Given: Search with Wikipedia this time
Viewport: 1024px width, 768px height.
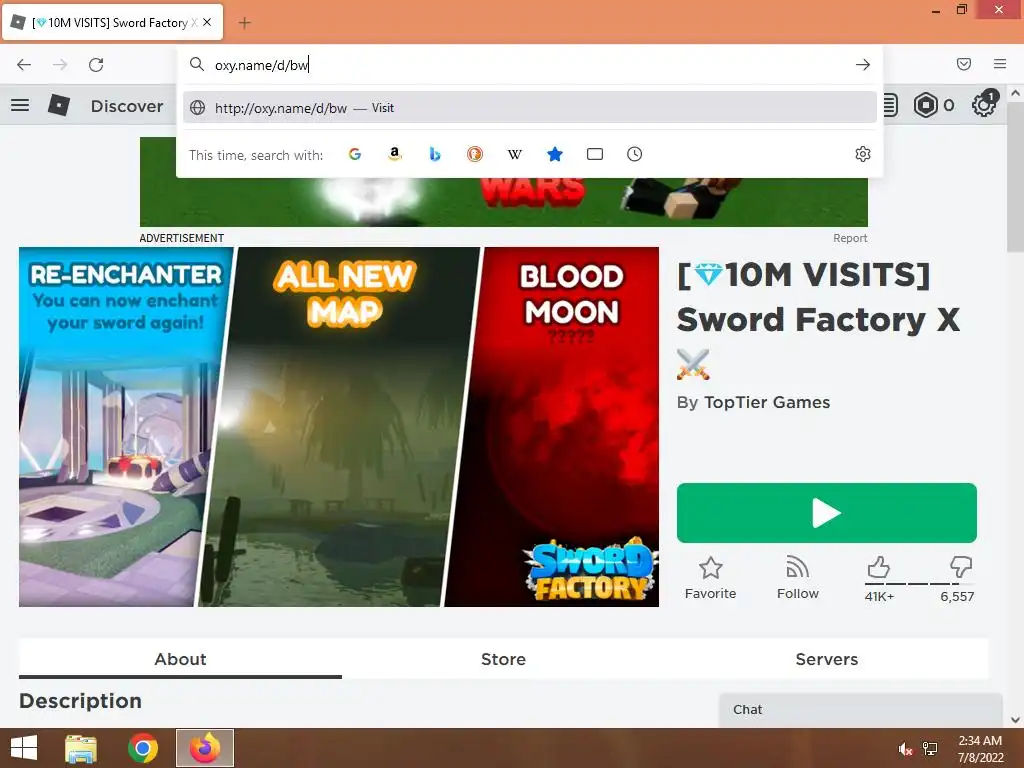Looking at the screenshot, I should [515, 154].
